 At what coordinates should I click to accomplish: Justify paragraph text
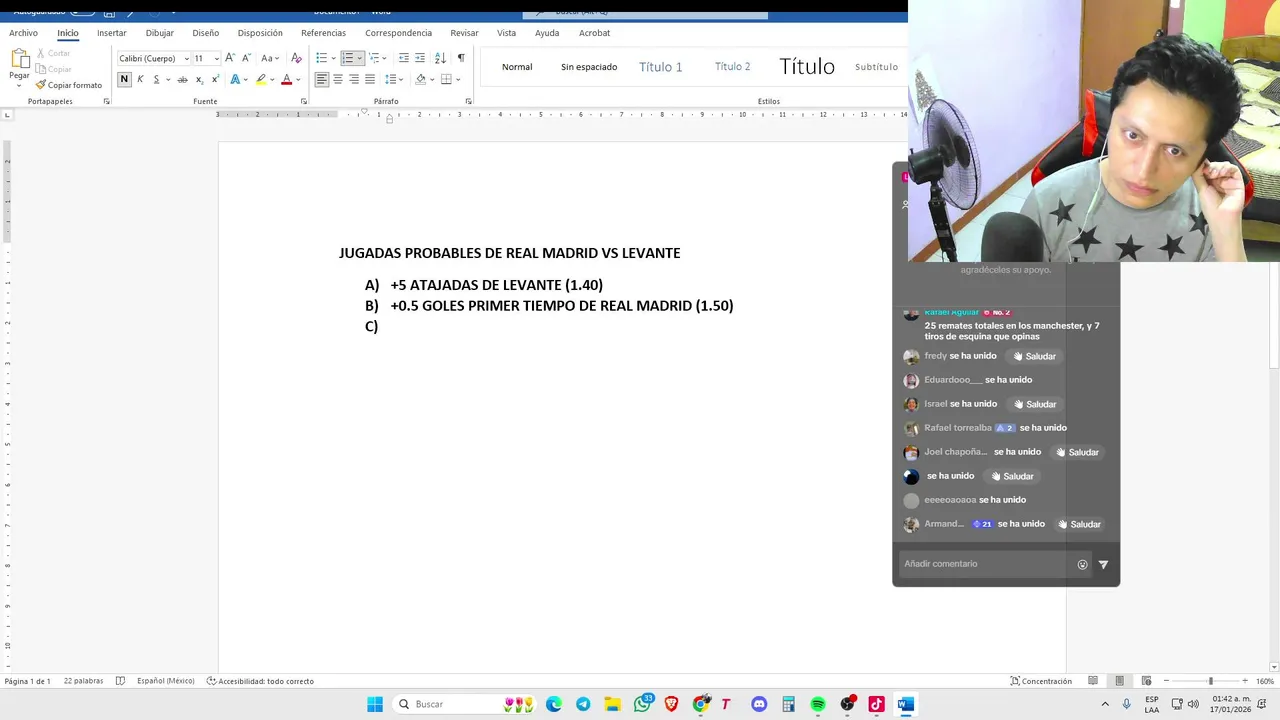coord(370,79)
